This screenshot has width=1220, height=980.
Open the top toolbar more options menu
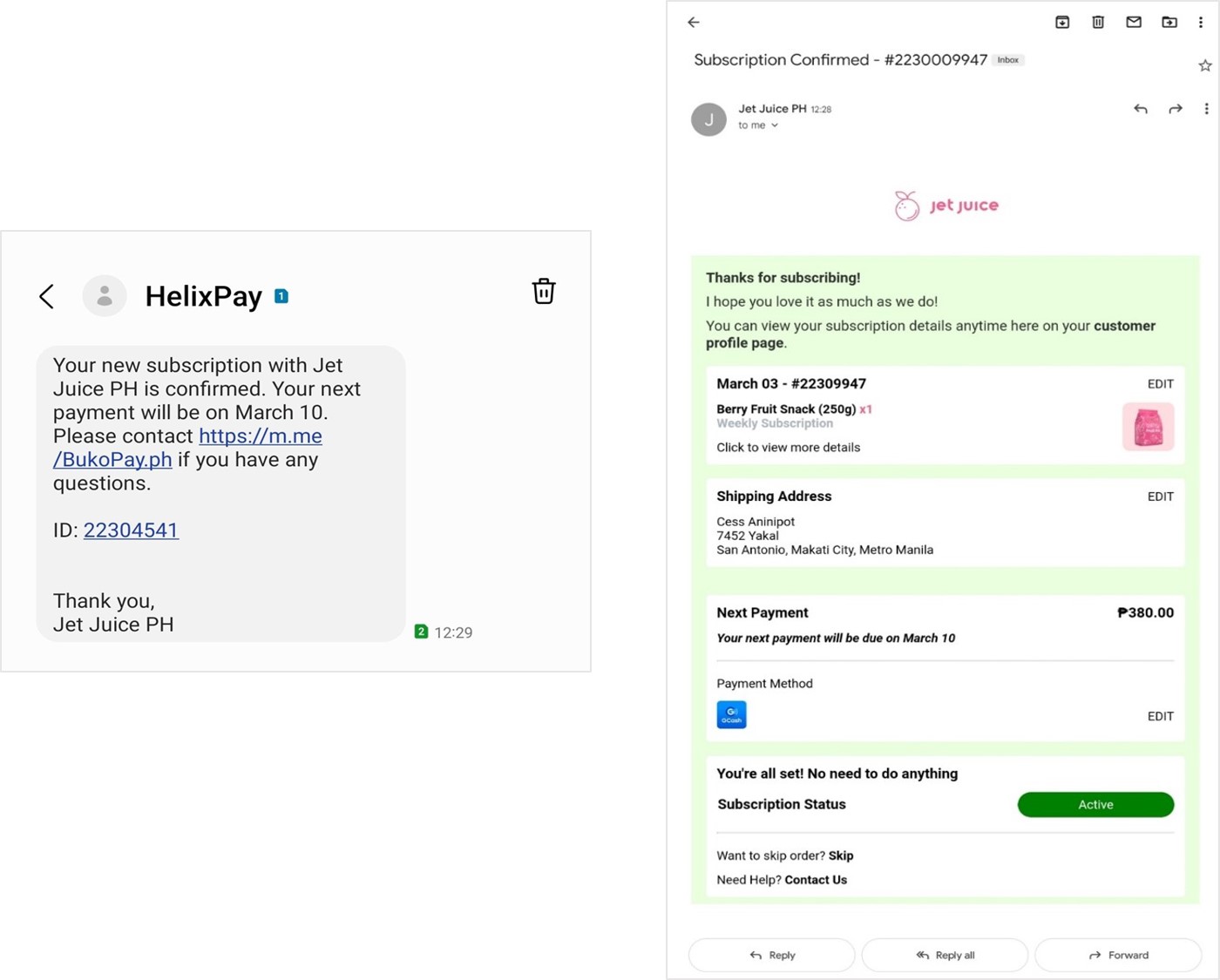1201,22
